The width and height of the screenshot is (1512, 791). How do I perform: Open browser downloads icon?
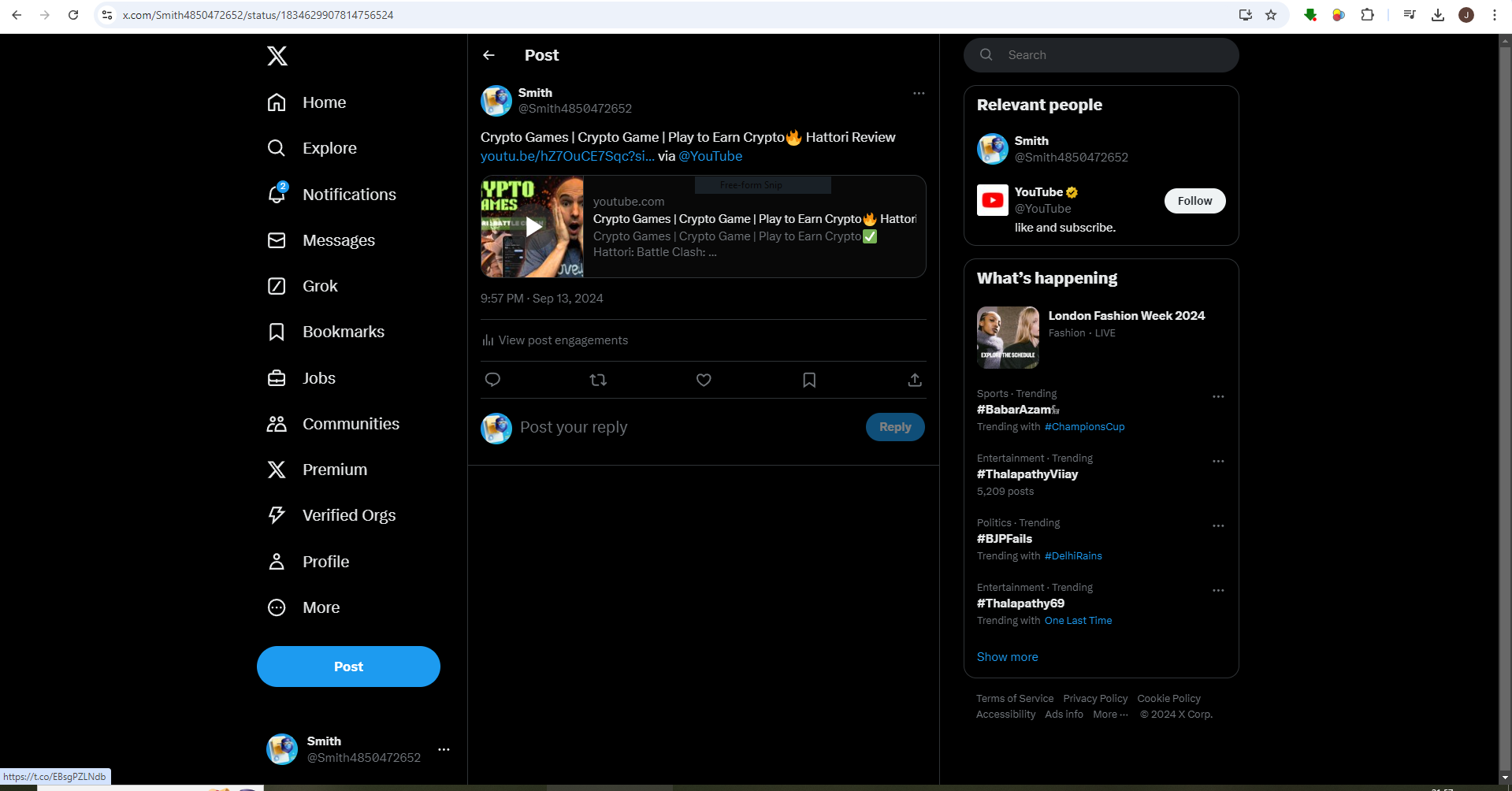[x=1438, y=15]
